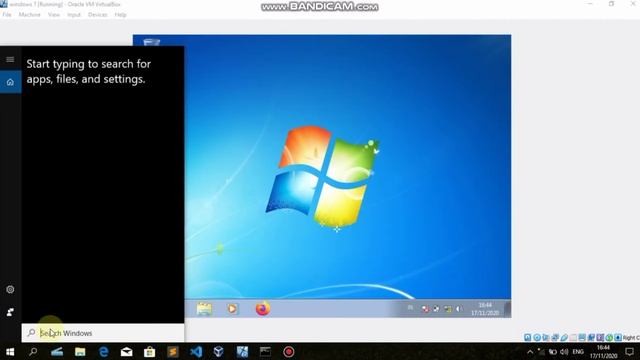Open the VirtualBox Machine menu
The height and width of the screenshot is (360, 640).
click(29, 15)
